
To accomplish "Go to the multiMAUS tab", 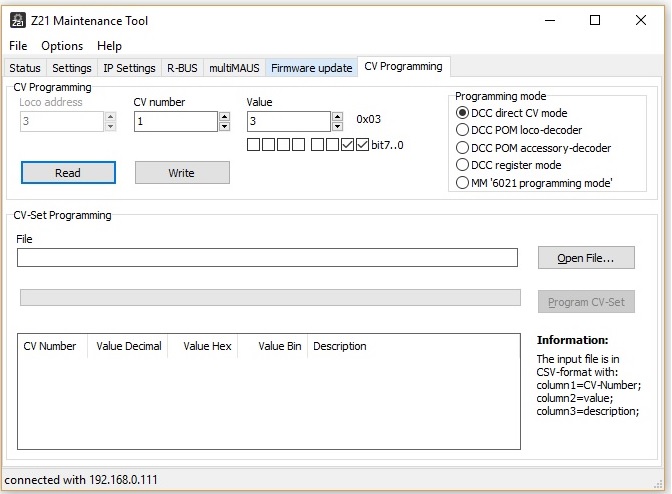I will pyautogui.click(x=234, y=68).
